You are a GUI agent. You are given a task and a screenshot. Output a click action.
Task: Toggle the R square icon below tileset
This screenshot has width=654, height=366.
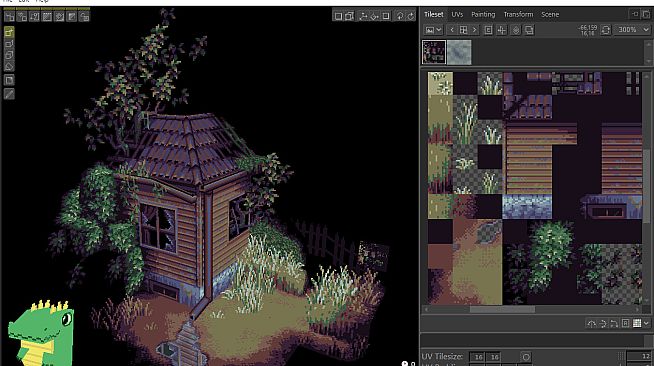pyautogui.click(x=625, y=323)
